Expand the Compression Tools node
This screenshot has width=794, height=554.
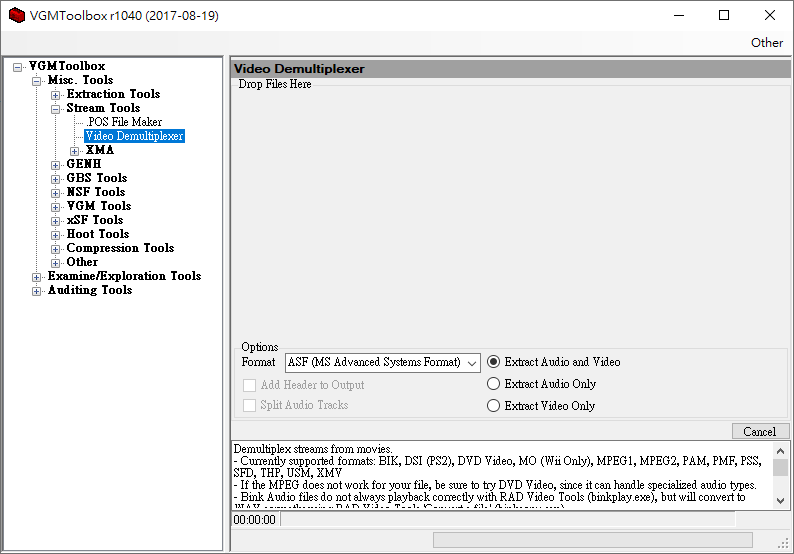(56, 249)
